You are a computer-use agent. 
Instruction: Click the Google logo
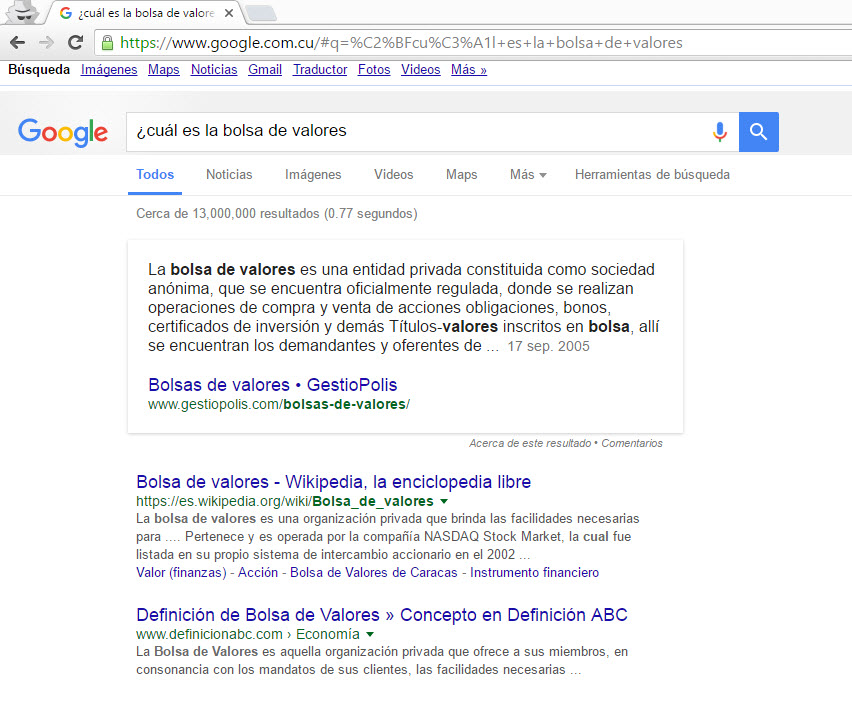click(63, 133)
